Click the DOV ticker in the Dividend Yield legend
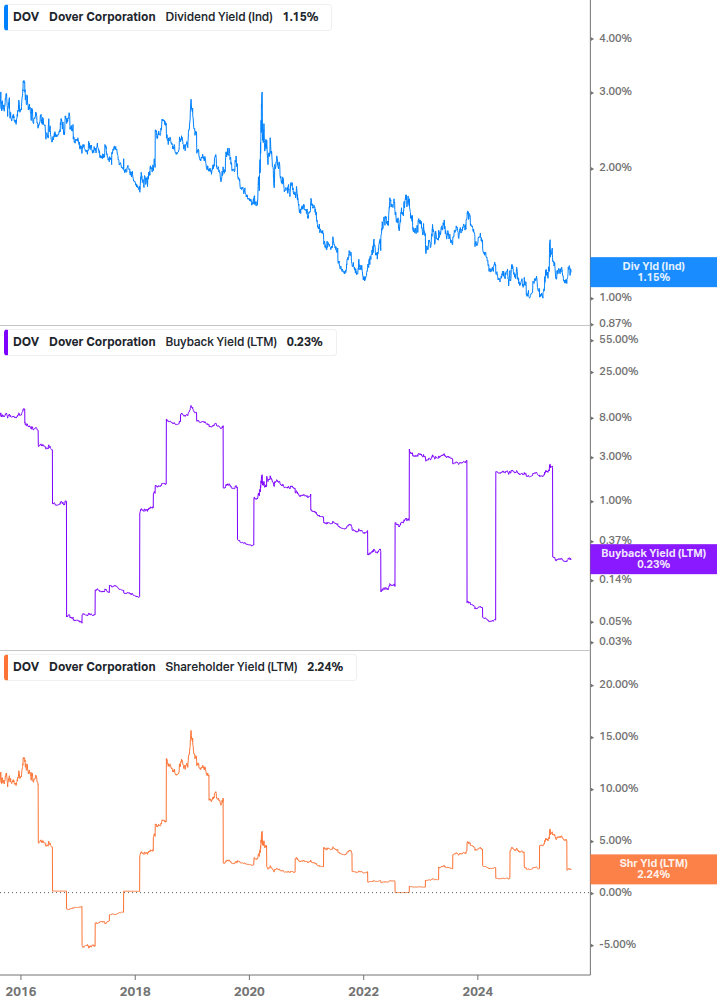 [x=26, y=17]
